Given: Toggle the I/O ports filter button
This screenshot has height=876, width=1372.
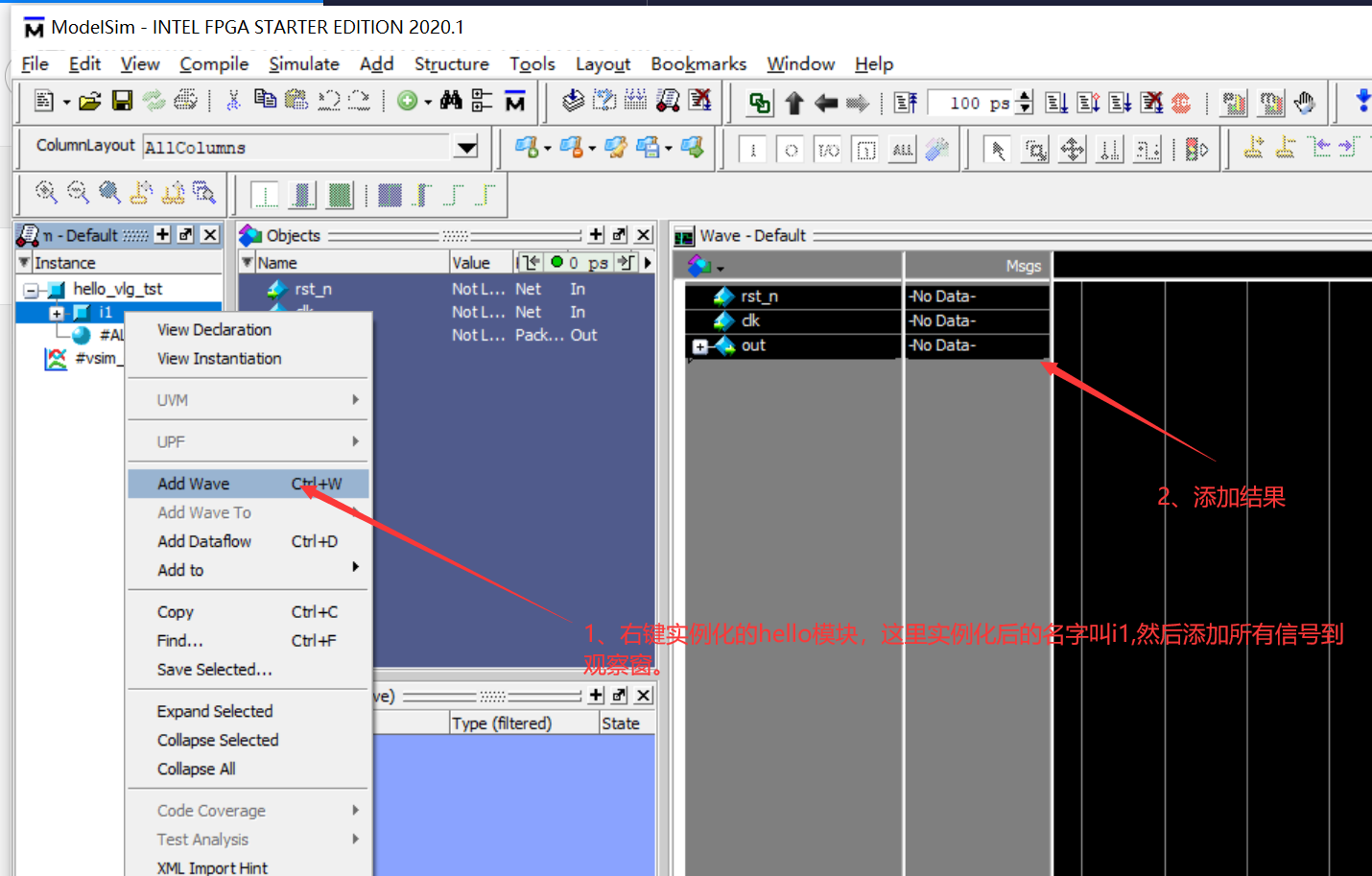Looking at the screenshot, I should click(827, 150).
